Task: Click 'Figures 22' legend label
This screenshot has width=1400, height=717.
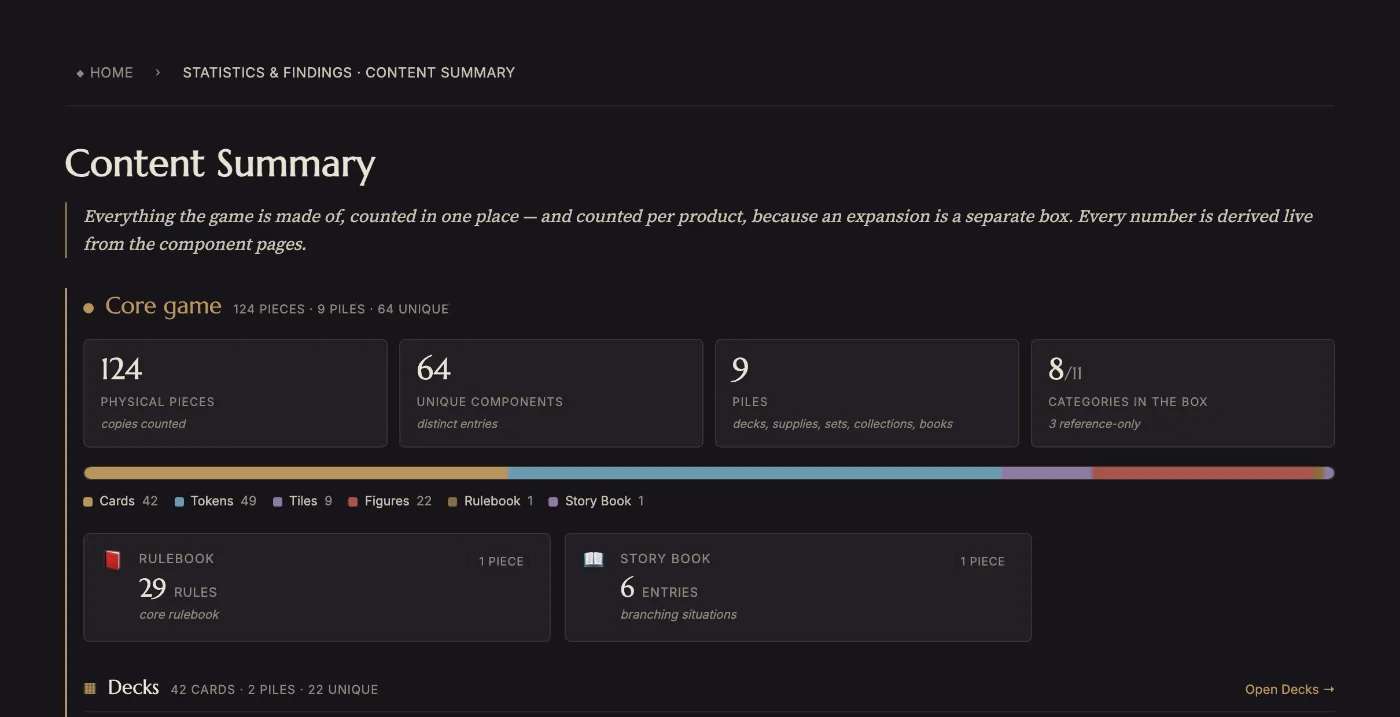Action: point(398,501)
